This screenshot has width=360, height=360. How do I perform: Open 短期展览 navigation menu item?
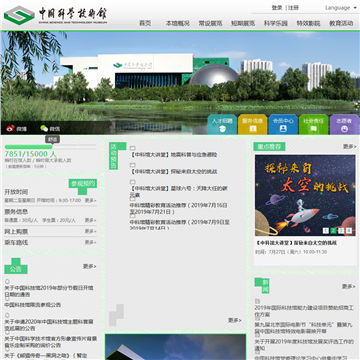point(243,23)
